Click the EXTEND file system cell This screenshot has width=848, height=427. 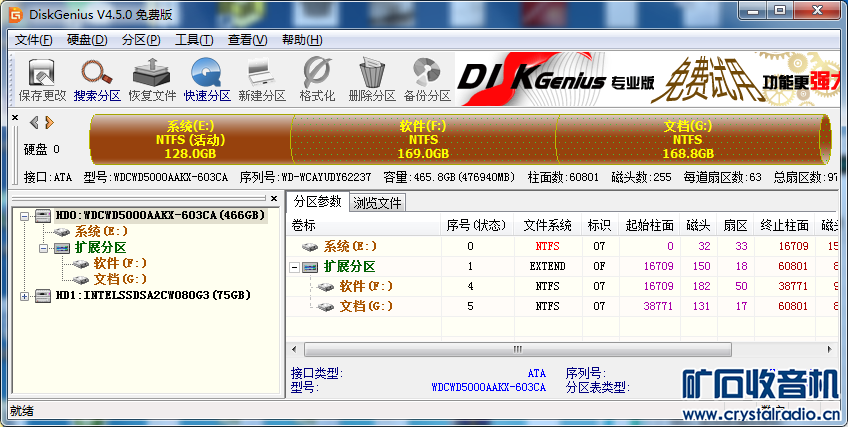[547, 266]
